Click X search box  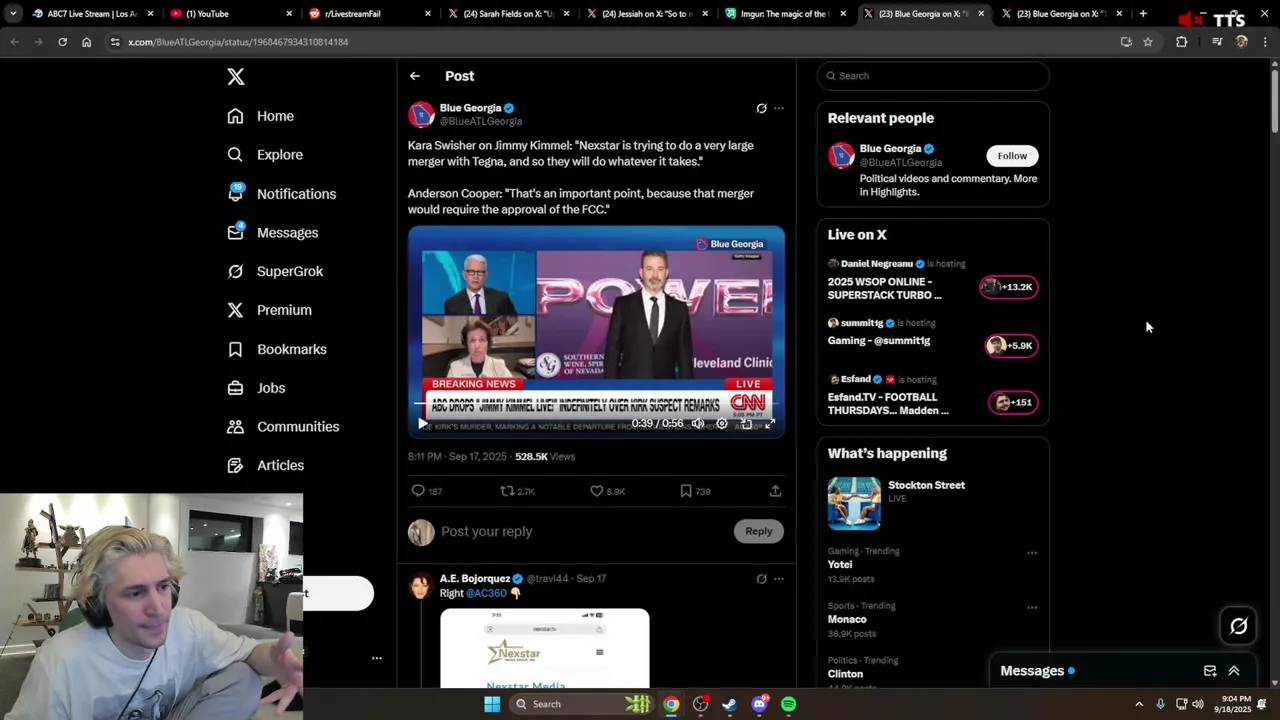coord(933,76)
